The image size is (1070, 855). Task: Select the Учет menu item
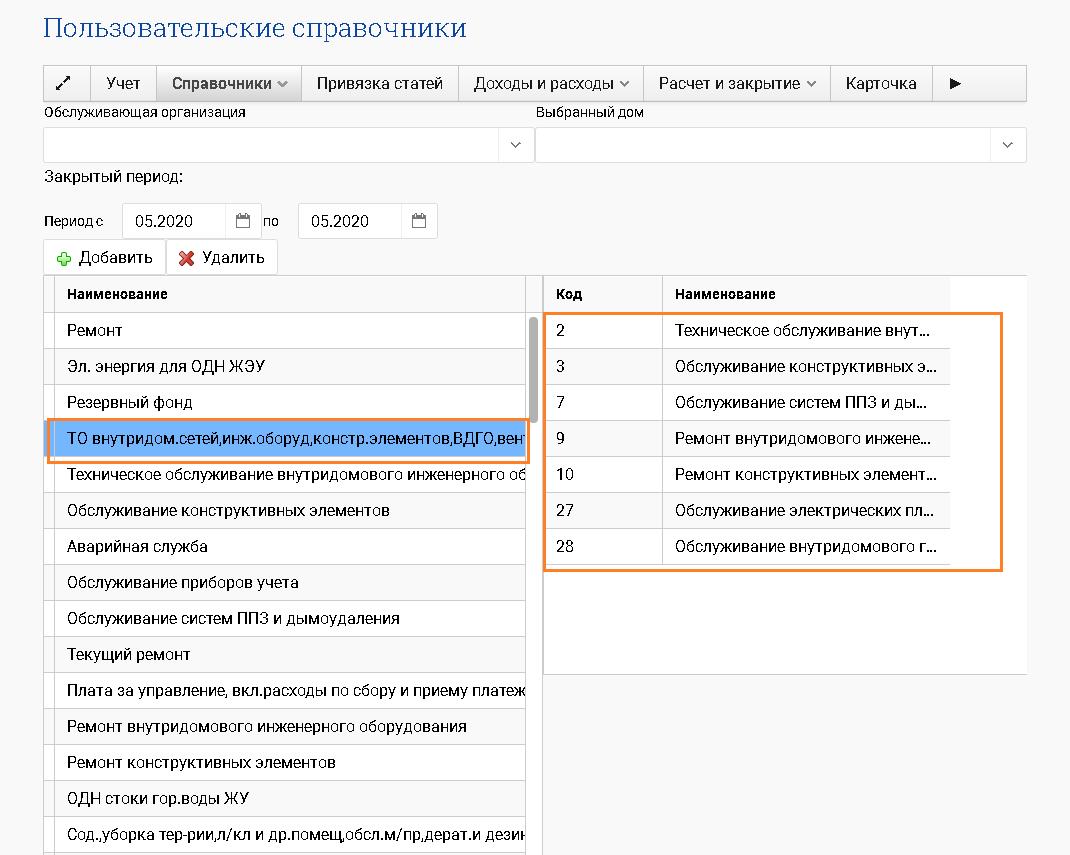click(x=124, y=84)
